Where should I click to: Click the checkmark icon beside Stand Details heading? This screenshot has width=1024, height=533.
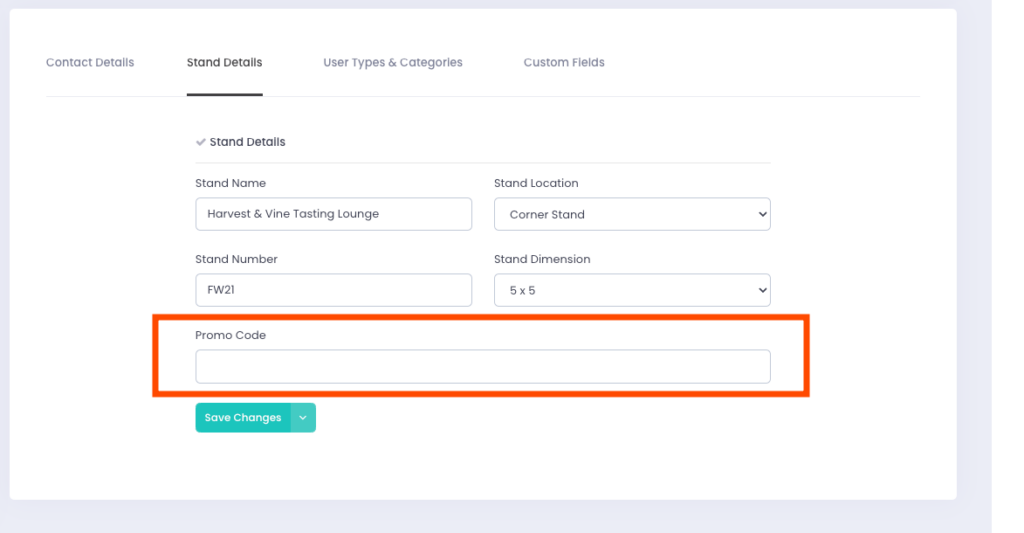coord(201,142)
